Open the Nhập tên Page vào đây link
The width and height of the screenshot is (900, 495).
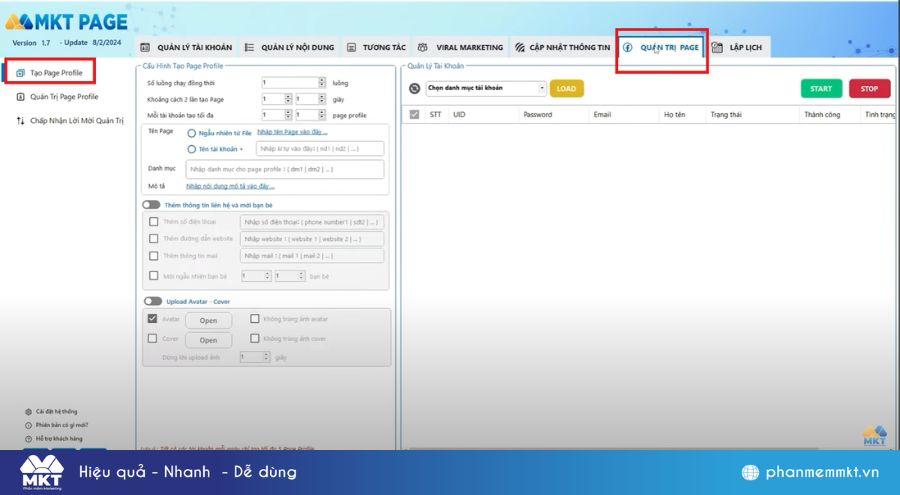click(292, 132)
